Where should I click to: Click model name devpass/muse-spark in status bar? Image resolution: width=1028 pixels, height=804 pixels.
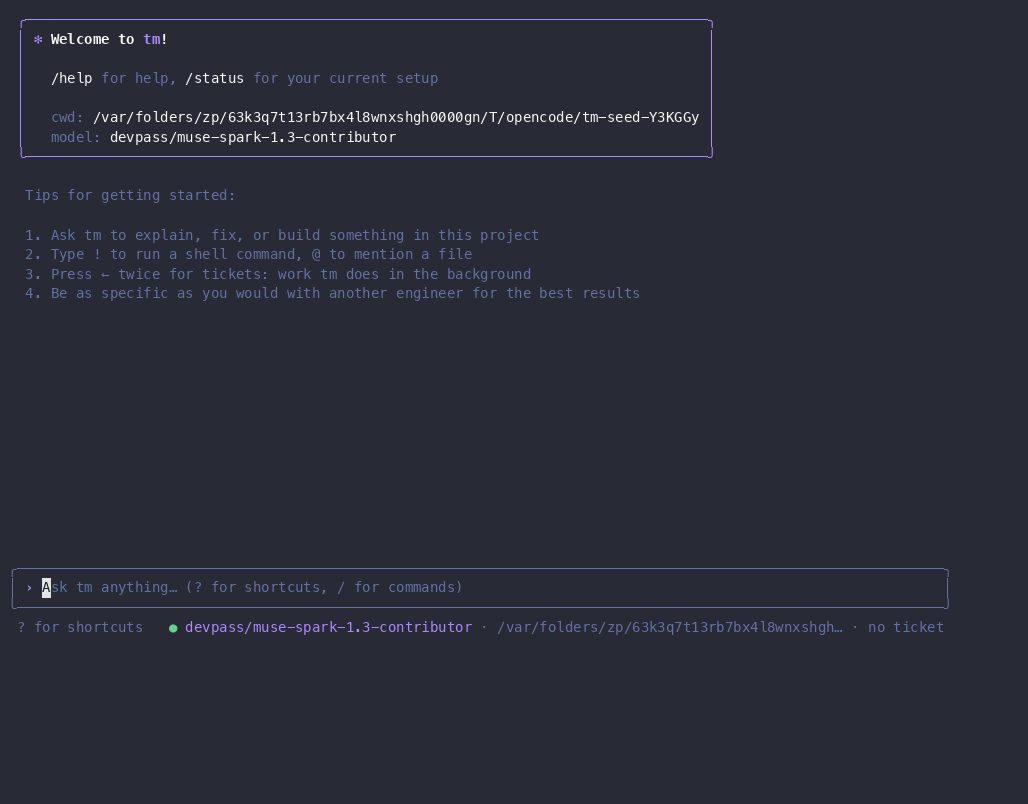pyautogui.click(x=328, y=628)
